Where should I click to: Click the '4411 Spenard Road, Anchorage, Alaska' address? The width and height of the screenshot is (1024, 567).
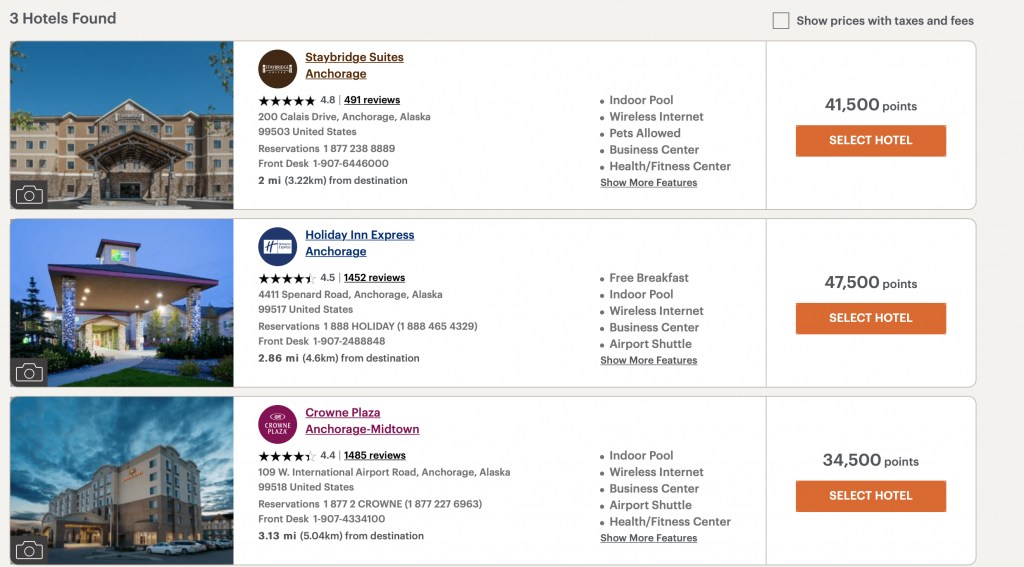[x=350, y=295]
